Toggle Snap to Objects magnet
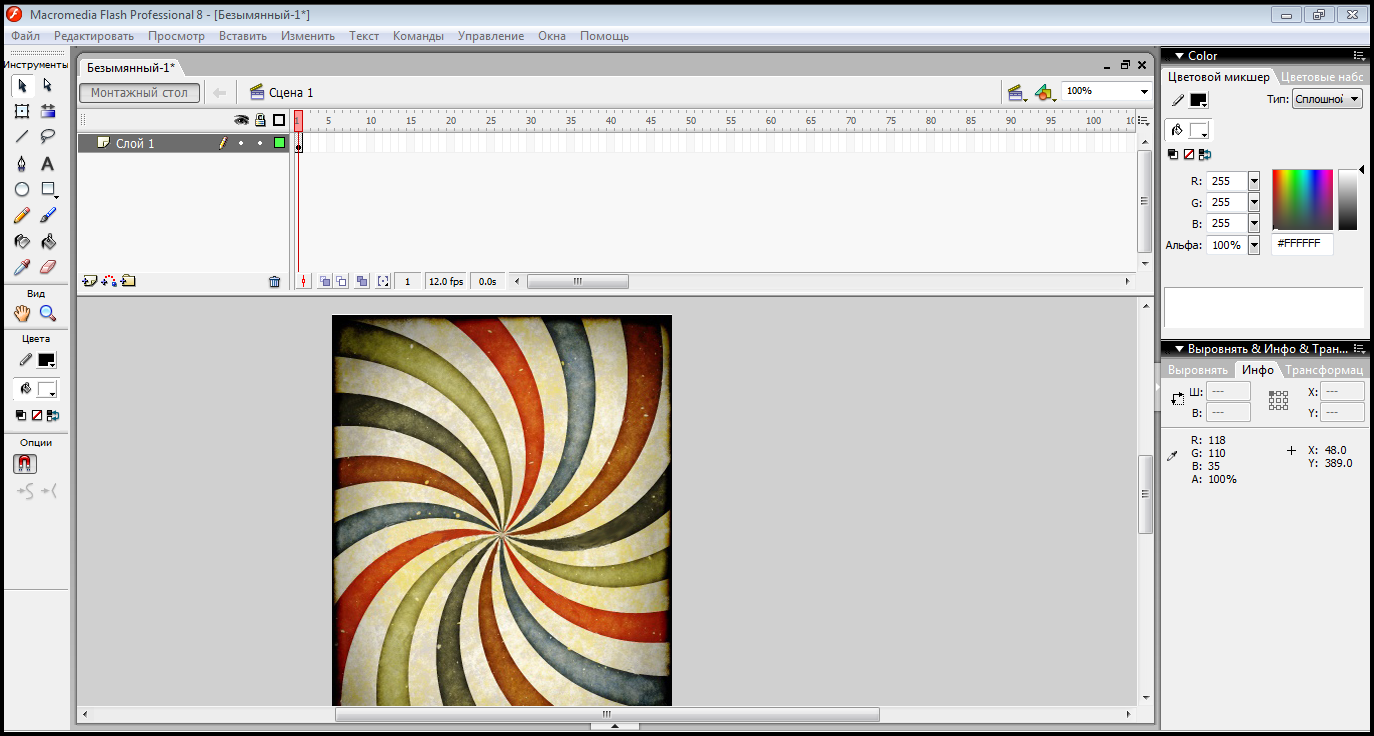The height and width of the screenshot is (736, 1374). coord(25,464)
